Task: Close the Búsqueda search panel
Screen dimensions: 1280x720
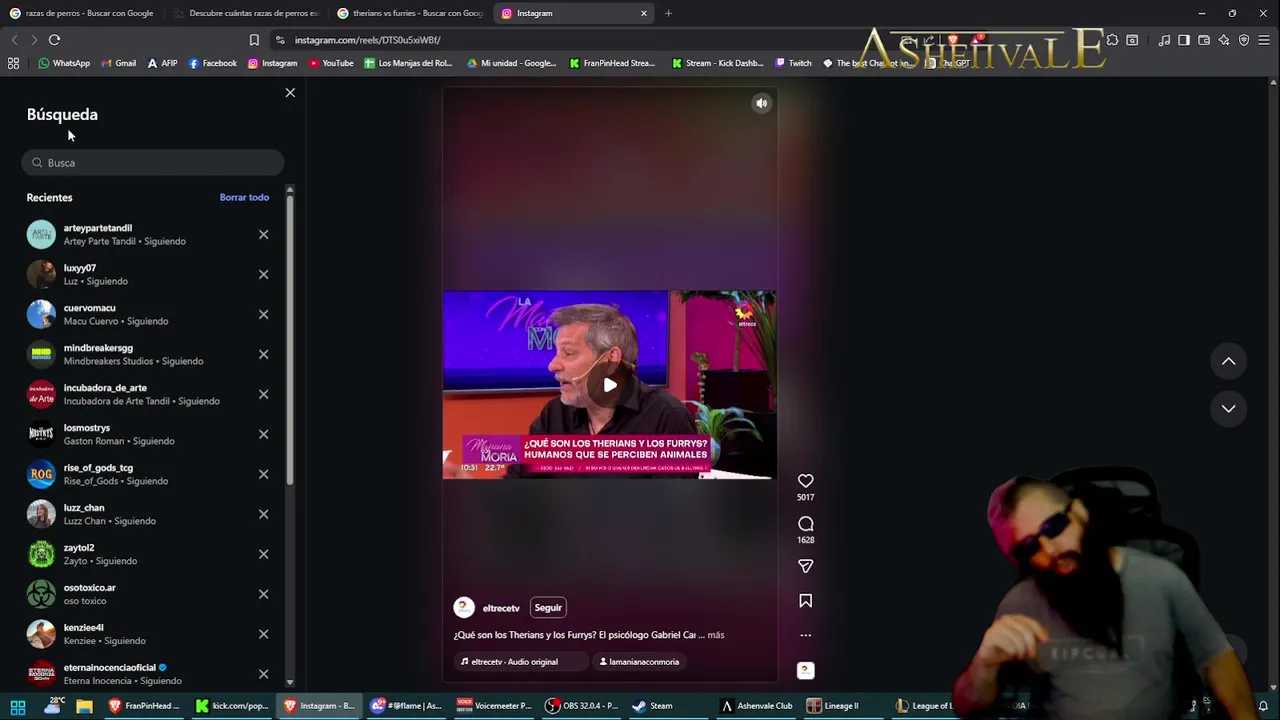Action: pos(290,93)
